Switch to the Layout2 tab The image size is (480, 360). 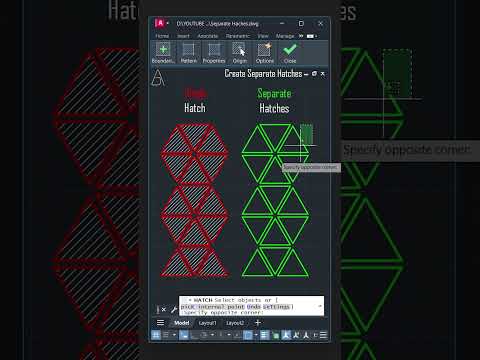[235, 323]
